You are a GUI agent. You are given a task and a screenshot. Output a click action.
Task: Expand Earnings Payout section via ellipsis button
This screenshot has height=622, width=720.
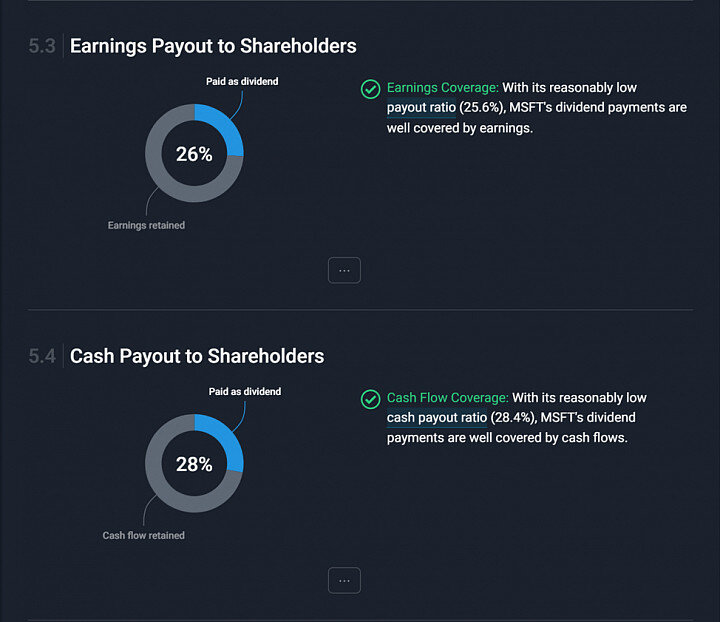pyautogui.click(x=344, y=270)
